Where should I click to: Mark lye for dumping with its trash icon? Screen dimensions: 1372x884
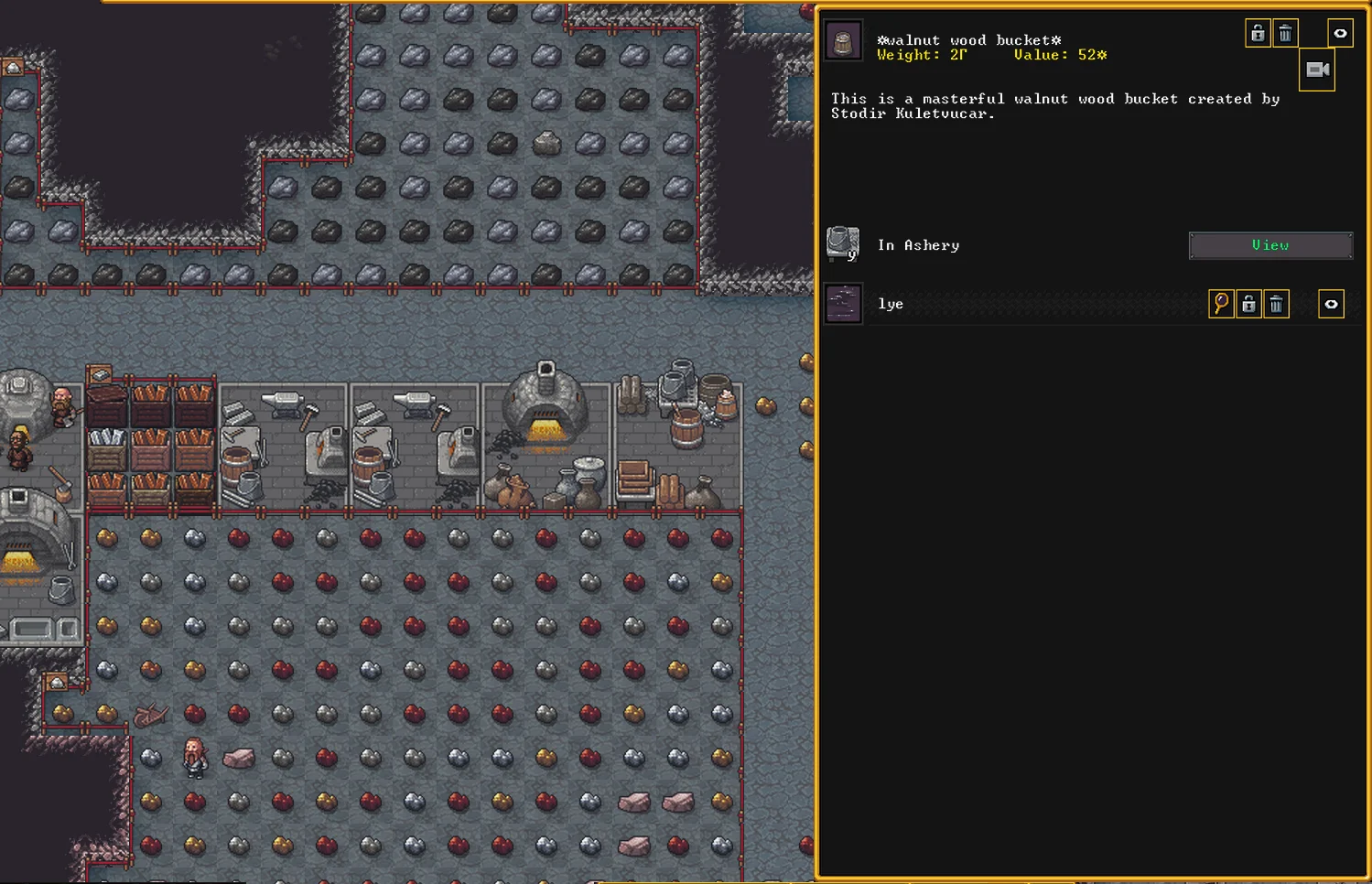pos(1276,304)
